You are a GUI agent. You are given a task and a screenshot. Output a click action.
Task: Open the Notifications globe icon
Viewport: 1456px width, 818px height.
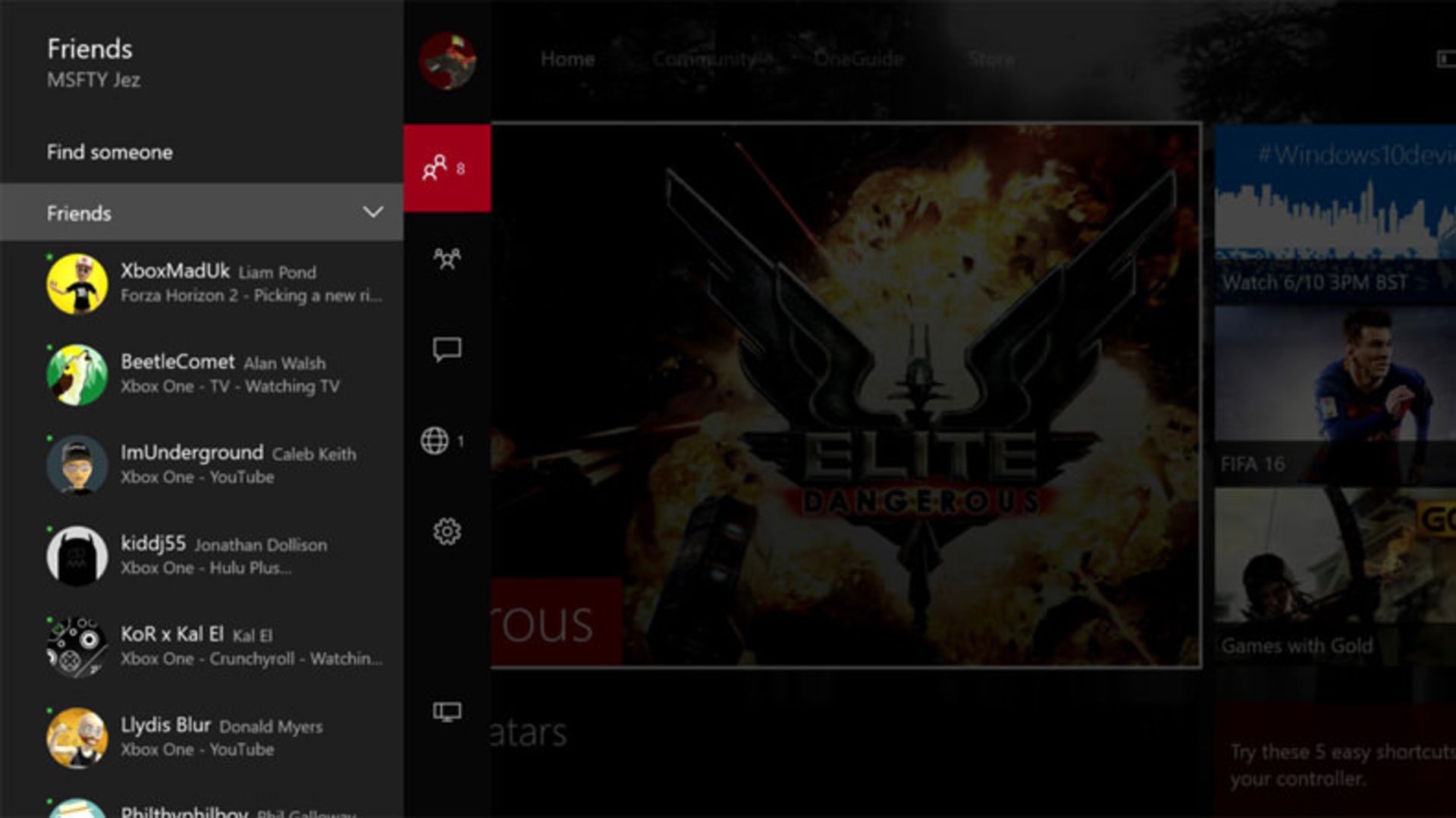[435, 440]
